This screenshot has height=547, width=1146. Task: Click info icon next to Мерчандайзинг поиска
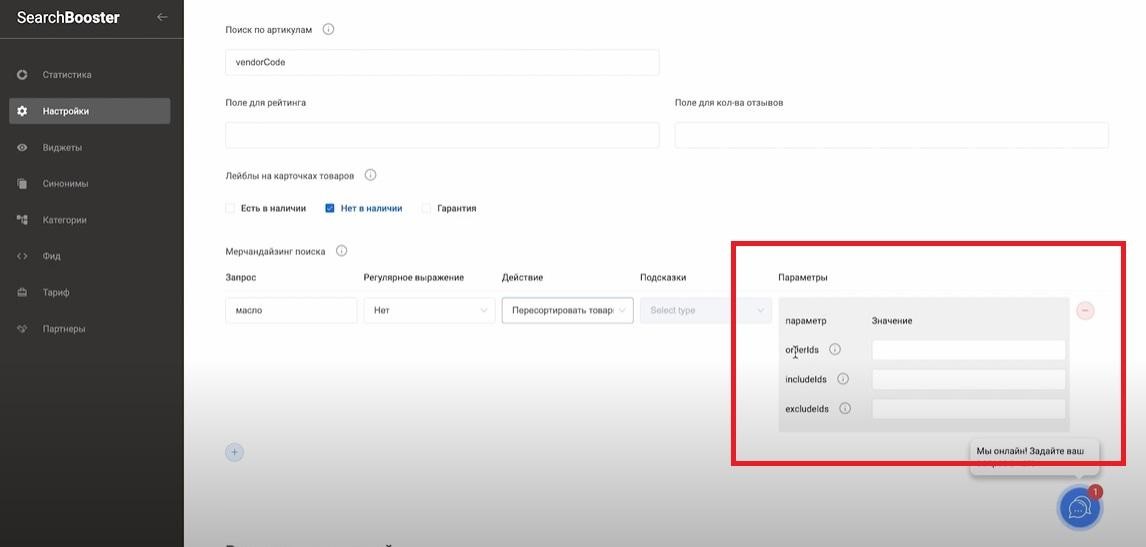pos(341,251)
